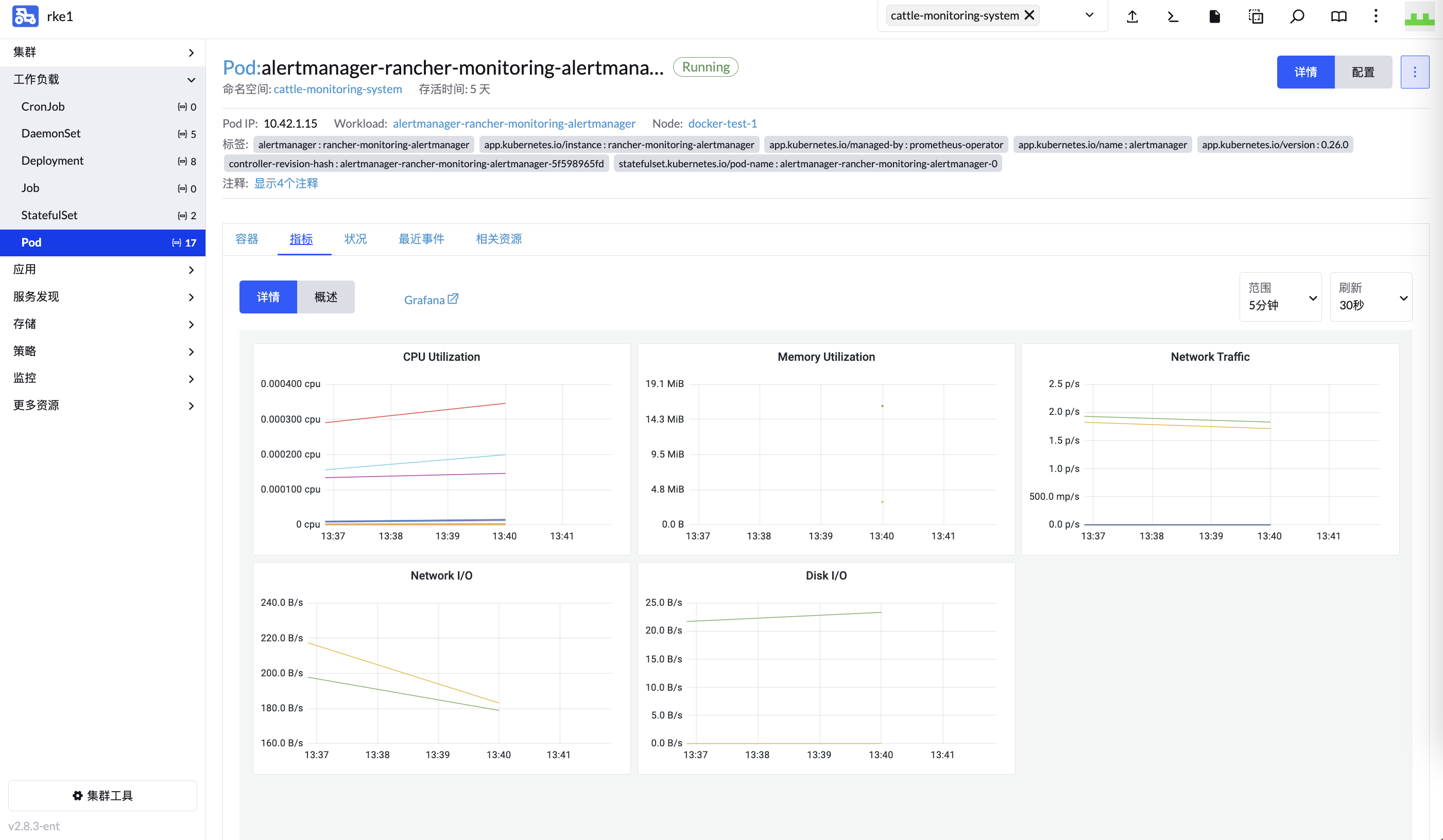Click the header kebab menu icon

1376,16
